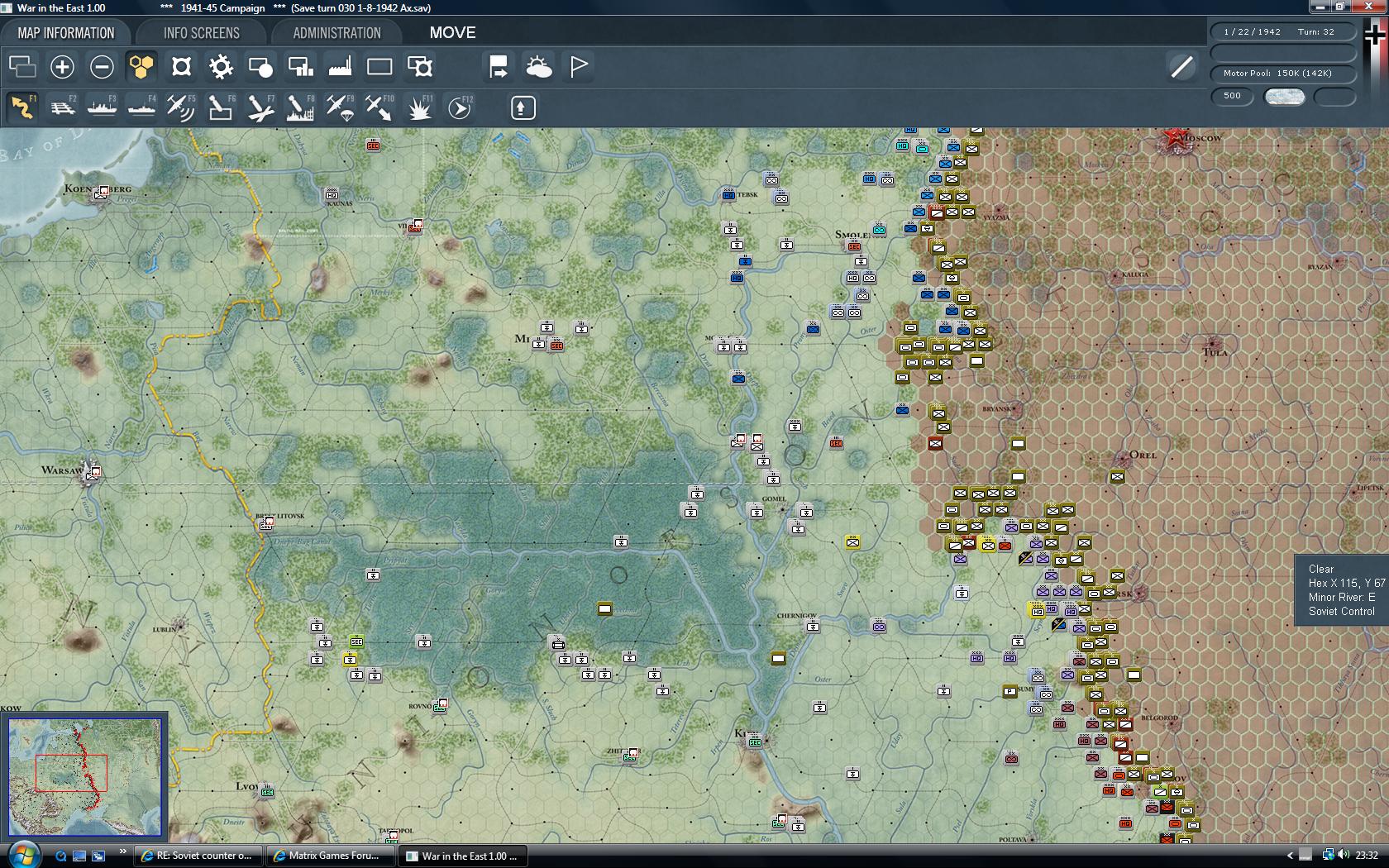Select the F6 bomb unit icon

tap(221, 107)
